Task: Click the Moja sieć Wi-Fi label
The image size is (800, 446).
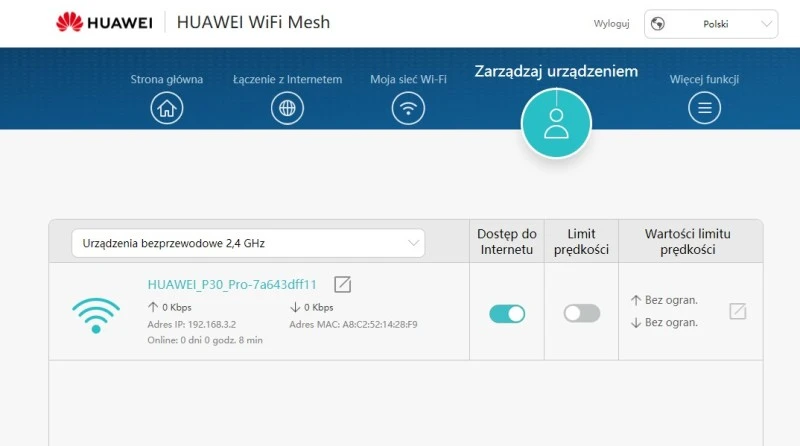Action: click(408, 79)
